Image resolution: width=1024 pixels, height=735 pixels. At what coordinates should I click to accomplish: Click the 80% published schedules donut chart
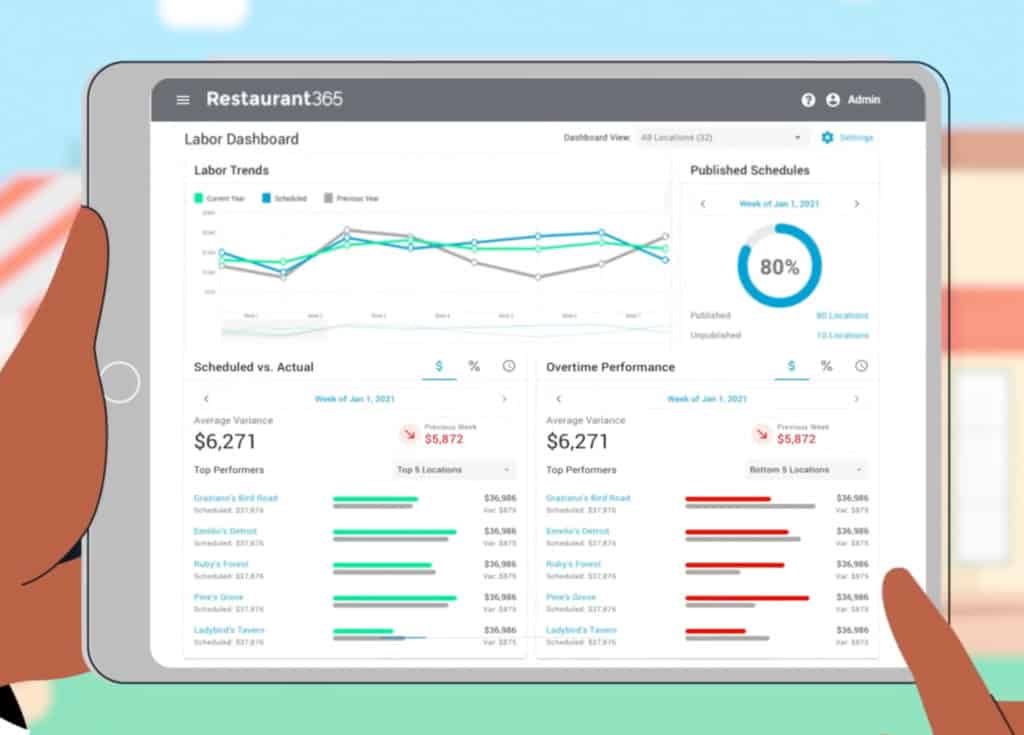click(779, 266)
